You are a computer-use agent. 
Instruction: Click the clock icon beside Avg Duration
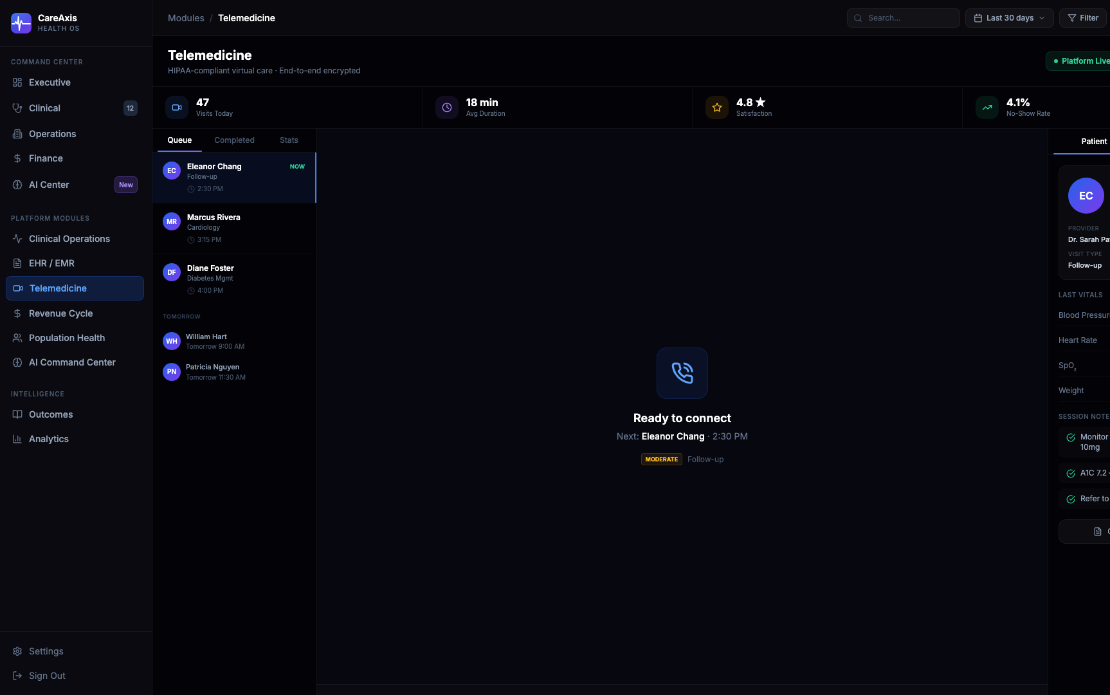[x=447, y=108]
